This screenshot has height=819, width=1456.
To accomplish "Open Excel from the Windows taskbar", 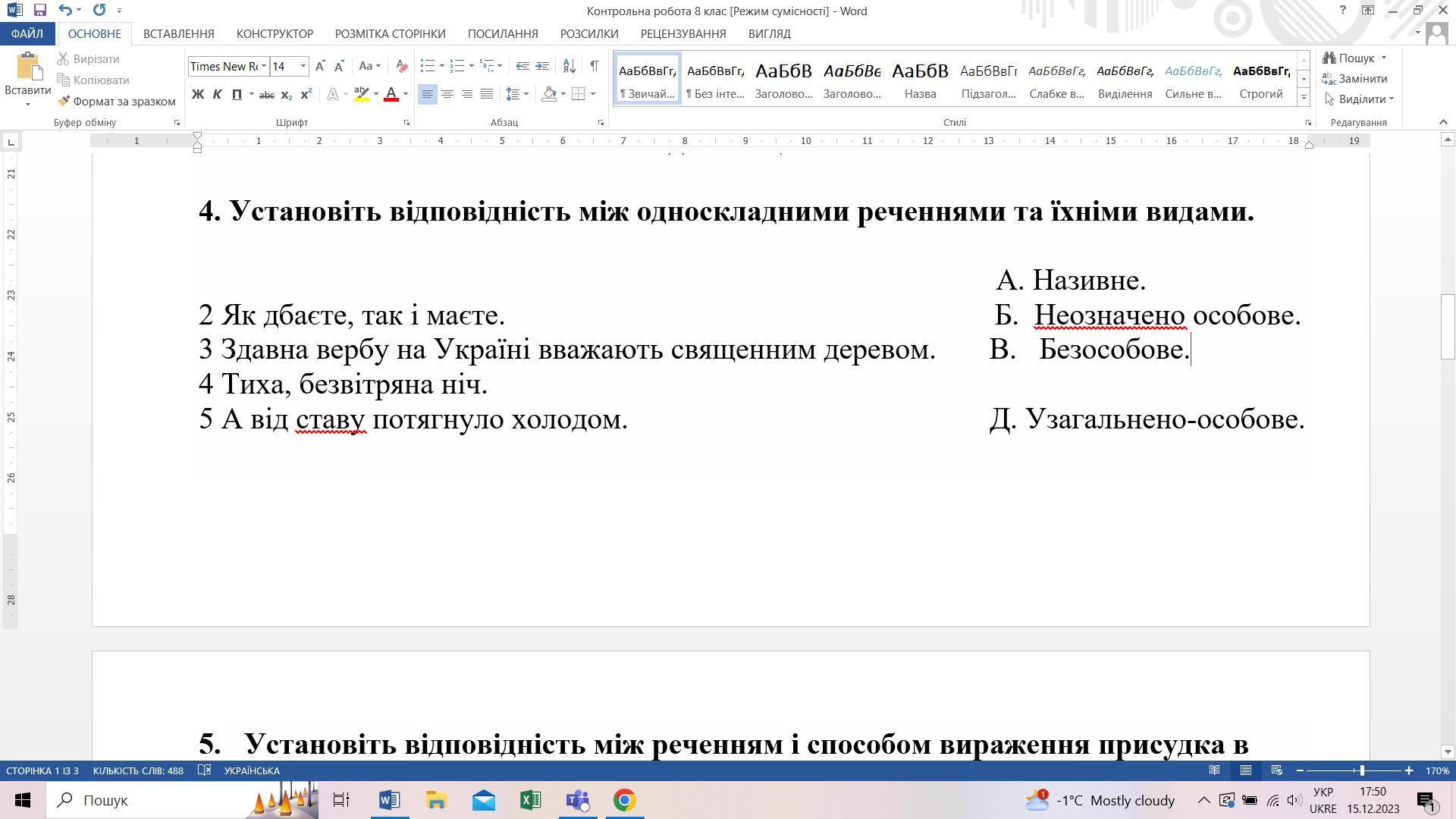I will click(x=530, y=800).
